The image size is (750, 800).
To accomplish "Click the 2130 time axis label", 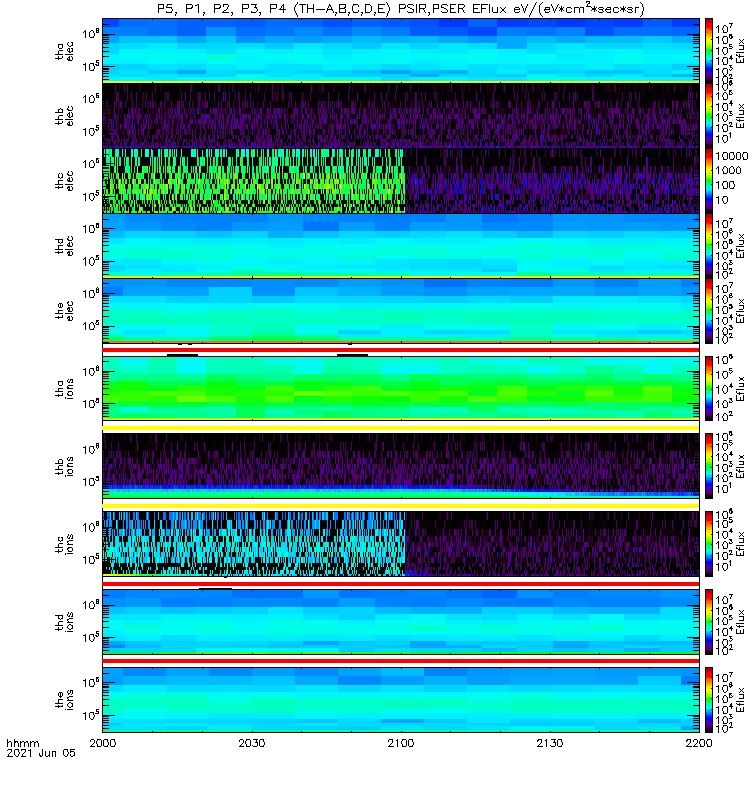I will point(550,743).
